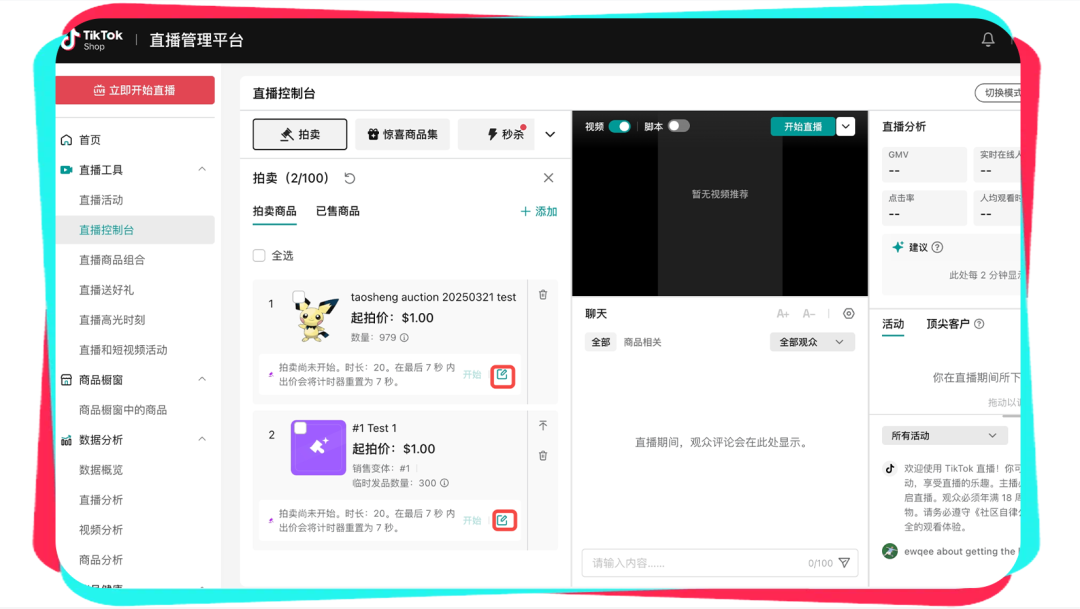The height and width of the screenshot is (609, 1080).
Task: Toggle the 视频 switch off
Action: [619, 127]
